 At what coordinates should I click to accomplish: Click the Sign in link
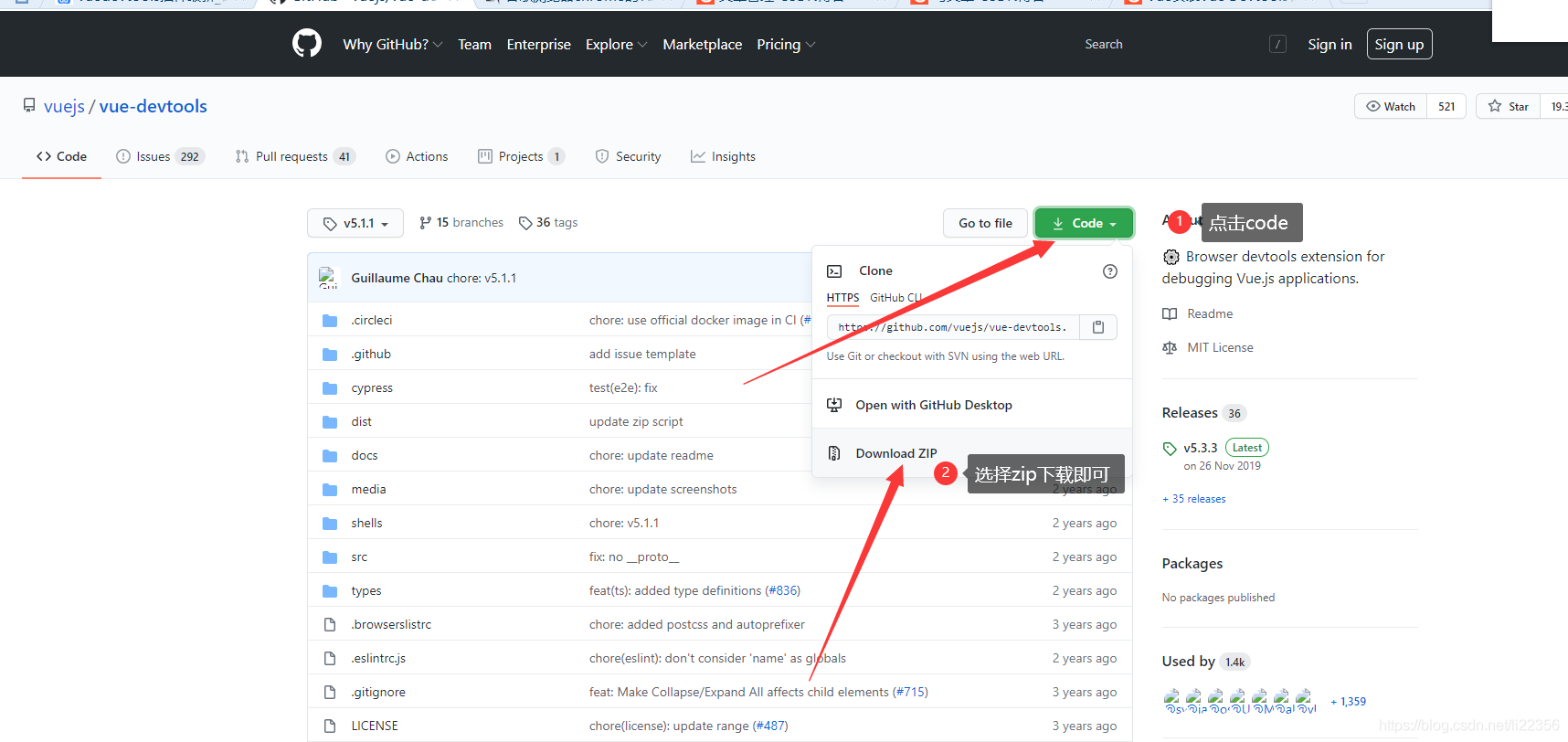pos(1330,44)
